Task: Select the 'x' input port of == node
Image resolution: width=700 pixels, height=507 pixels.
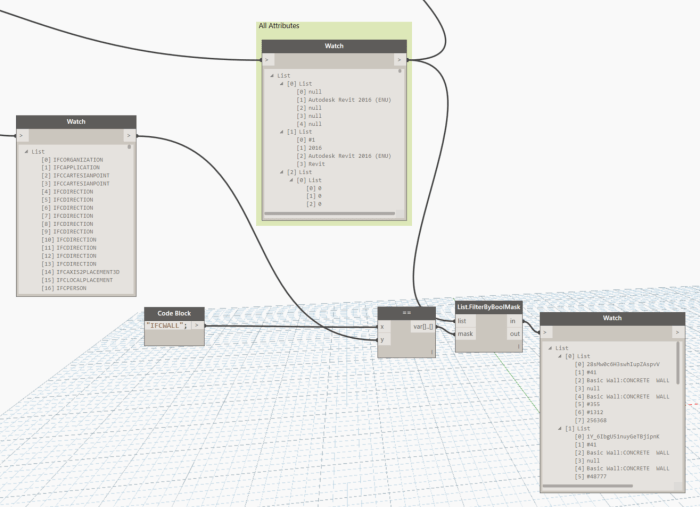Action: point(383,326)
